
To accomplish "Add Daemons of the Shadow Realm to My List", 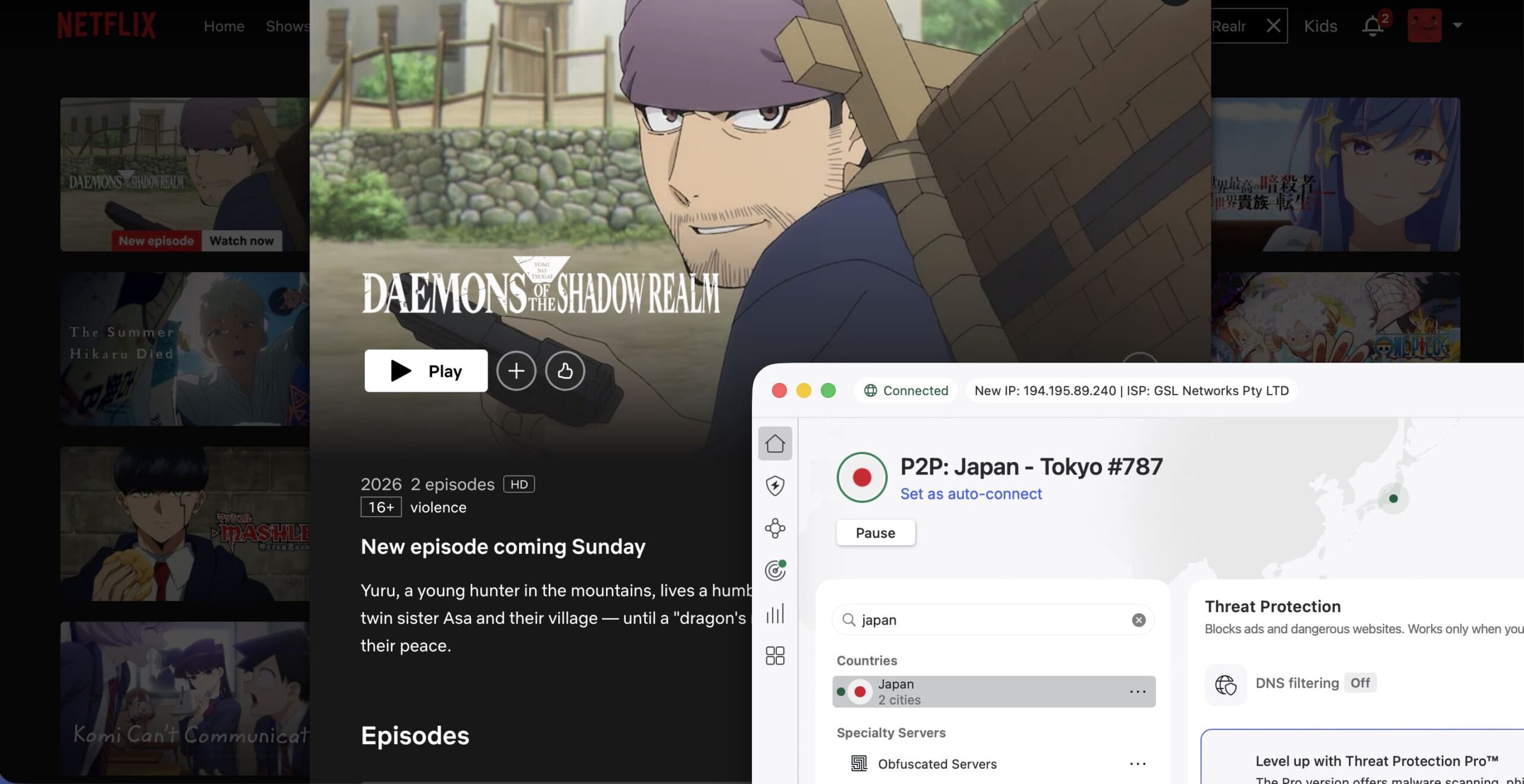I will tap(516, 371).
